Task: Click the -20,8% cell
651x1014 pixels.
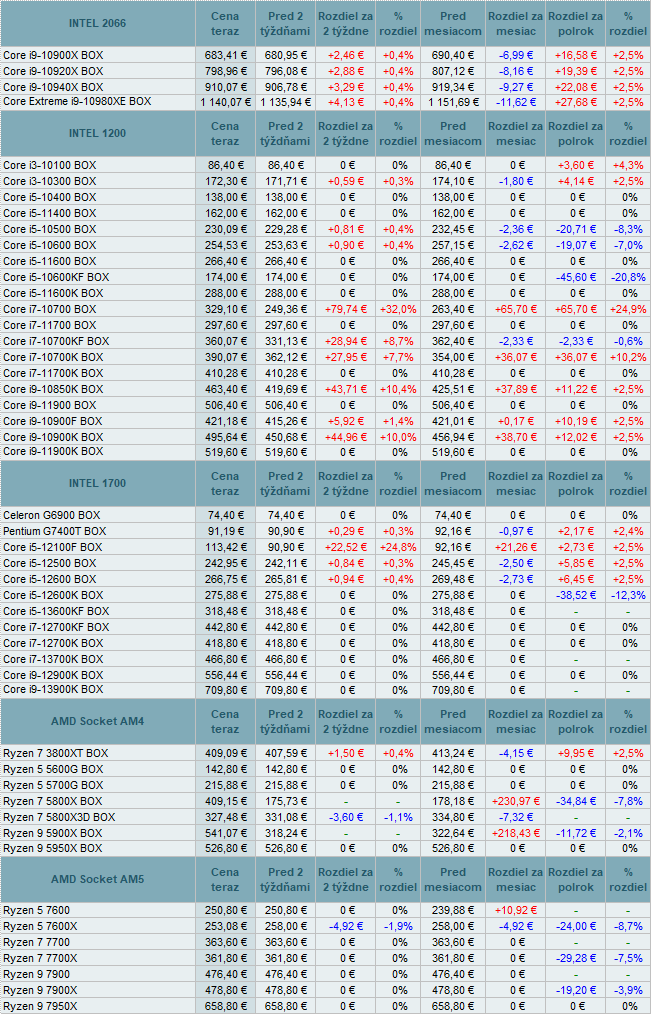Action: point(628,277)
